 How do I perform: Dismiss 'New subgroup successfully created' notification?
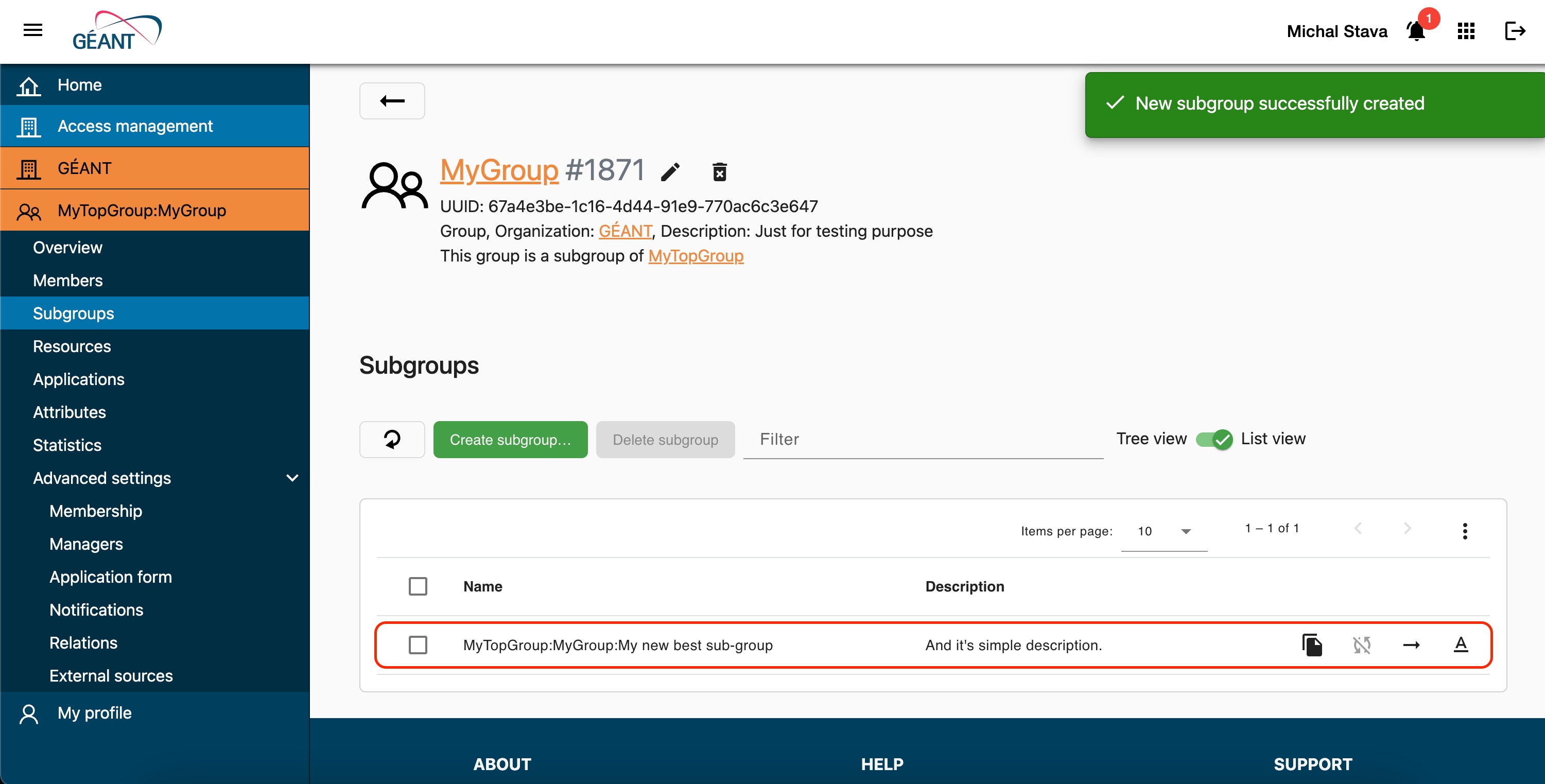(1315, 104)
